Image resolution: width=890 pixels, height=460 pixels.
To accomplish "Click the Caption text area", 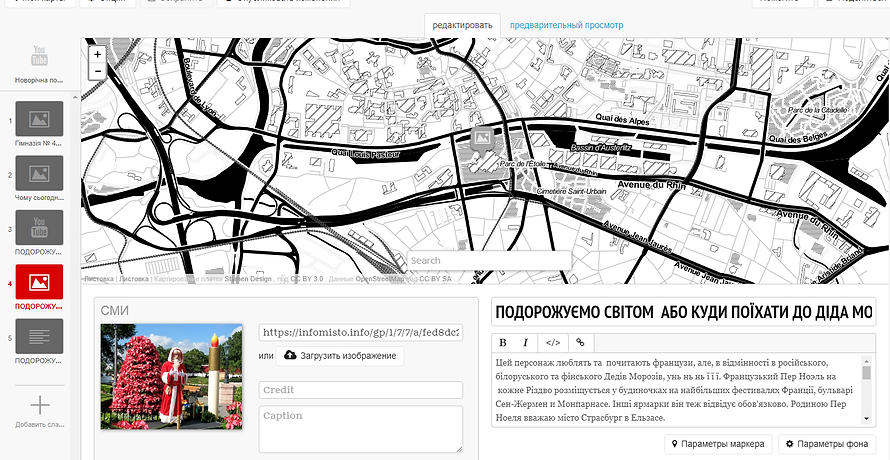I will point(361,429).
